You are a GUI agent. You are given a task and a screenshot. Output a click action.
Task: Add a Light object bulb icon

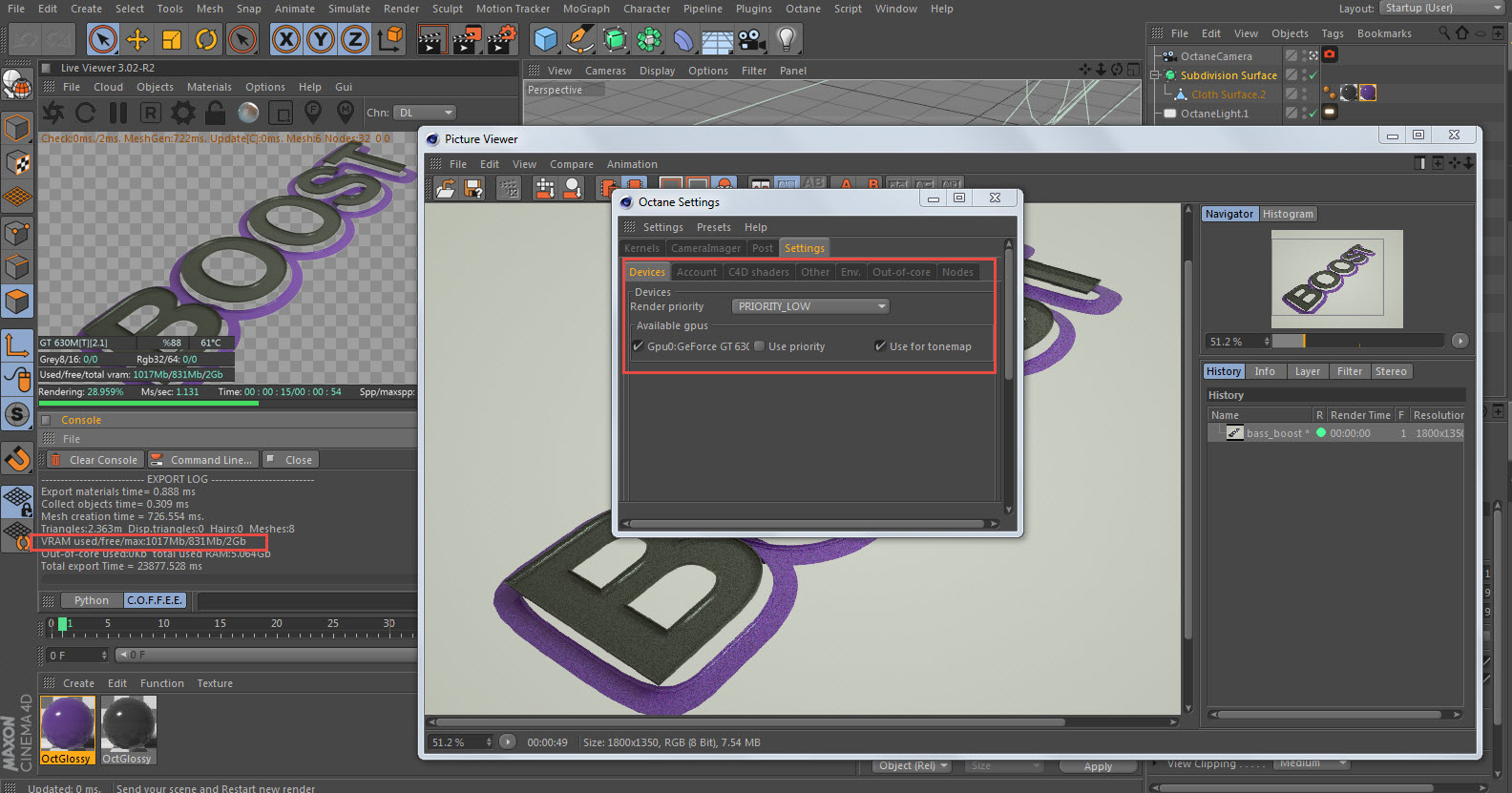(787, 39)
